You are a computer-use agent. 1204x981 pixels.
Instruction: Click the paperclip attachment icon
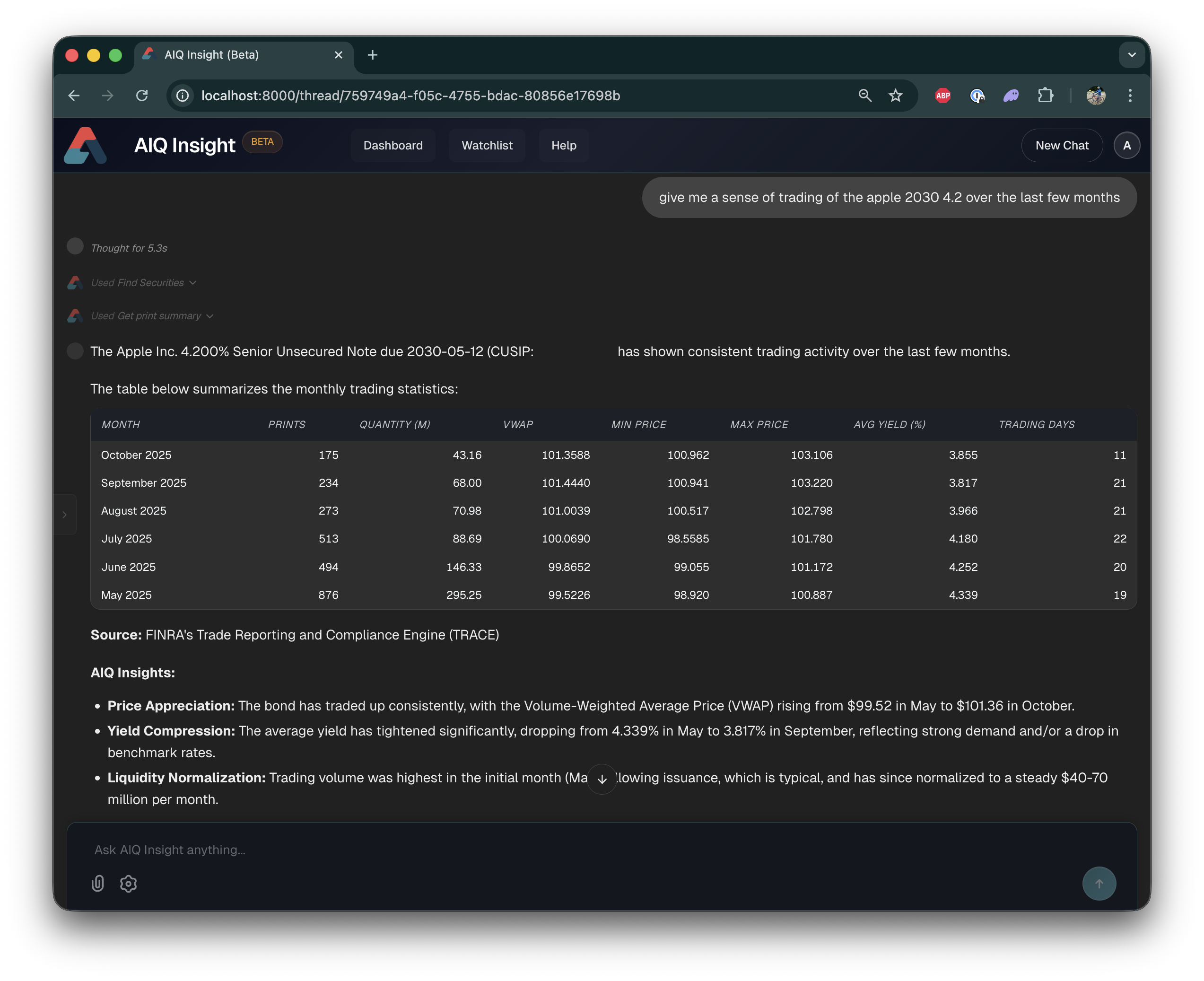[98, 883]
